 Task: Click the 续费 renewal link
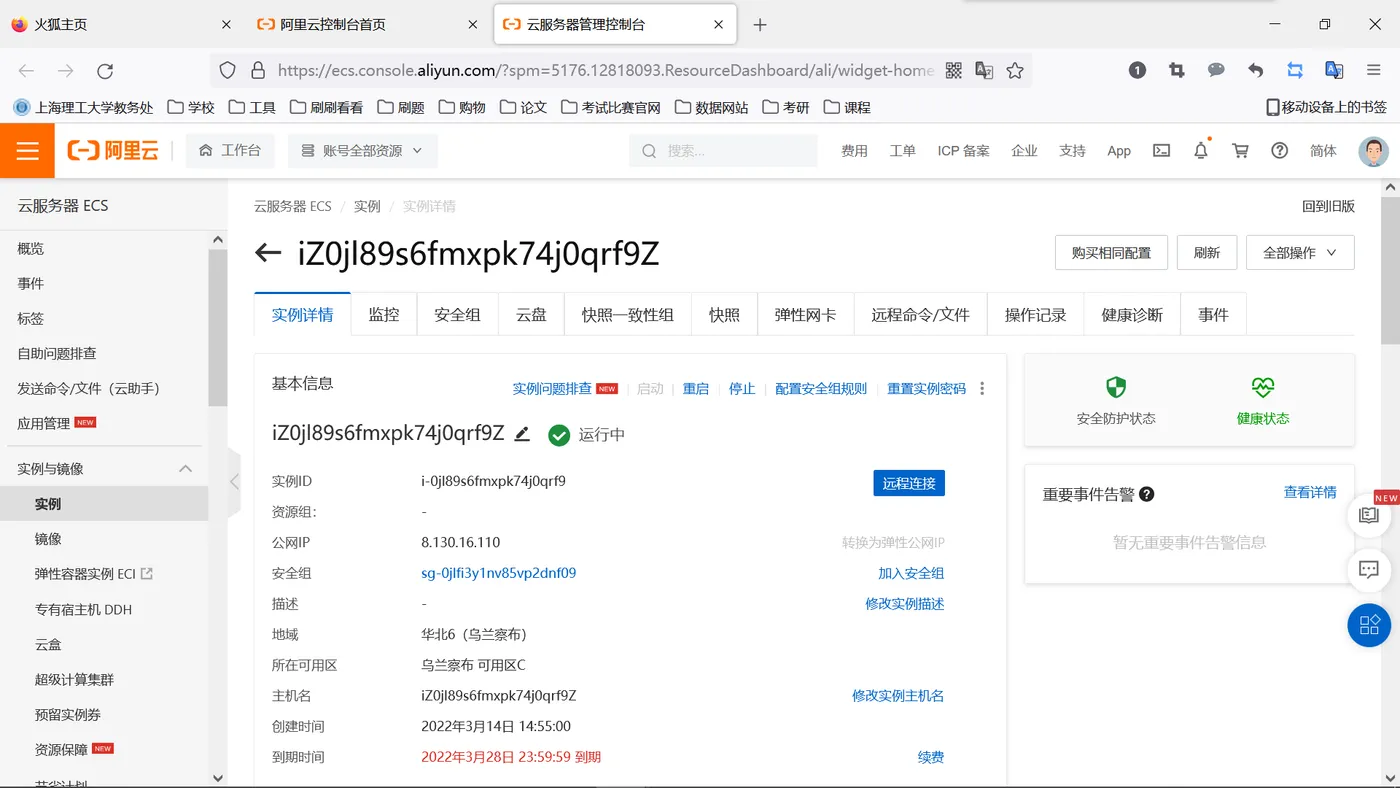point(931,757)
